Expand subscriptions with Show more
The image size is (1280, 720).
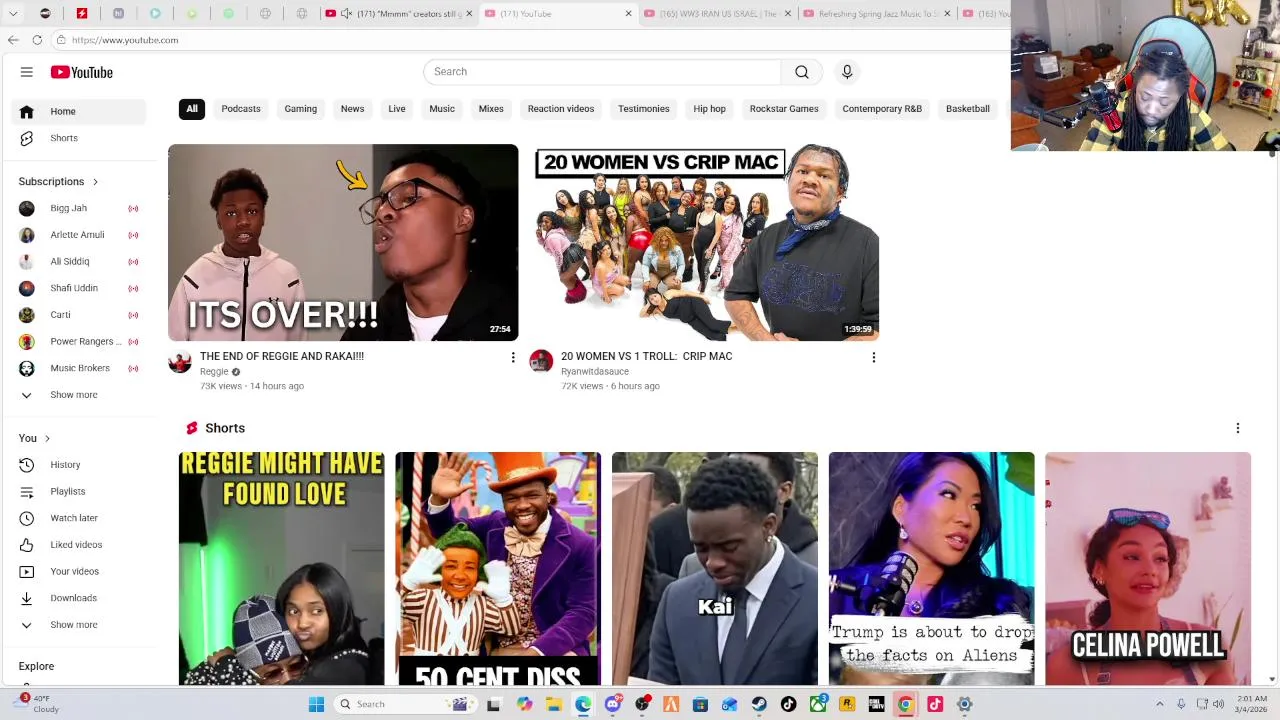[79, 395]
